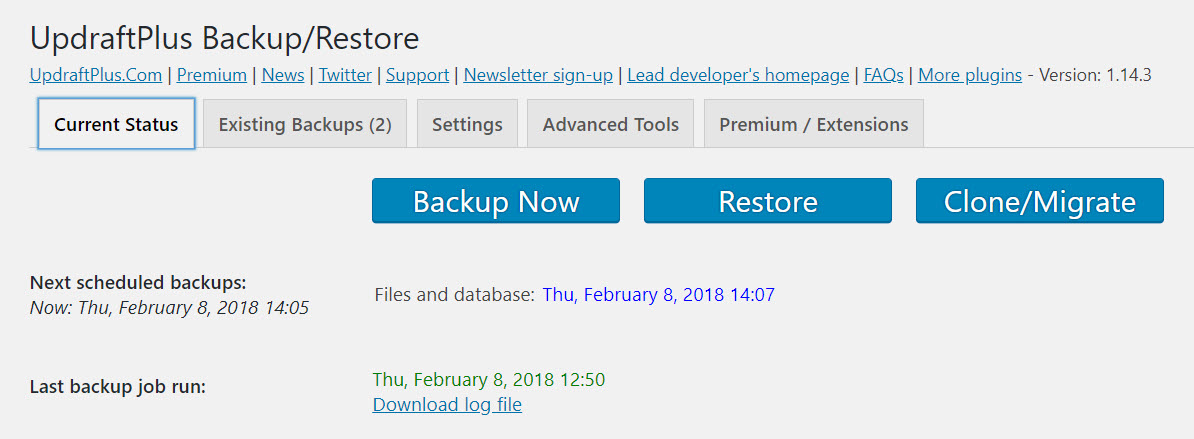Go to the Settings tab

pos(467,125)
